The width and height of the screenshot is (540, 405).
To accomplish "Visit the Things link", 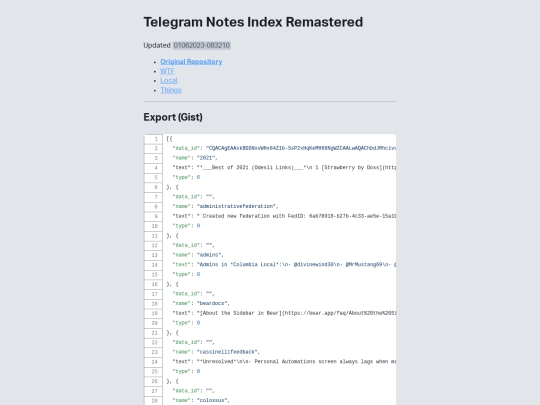I will [171, 90].
